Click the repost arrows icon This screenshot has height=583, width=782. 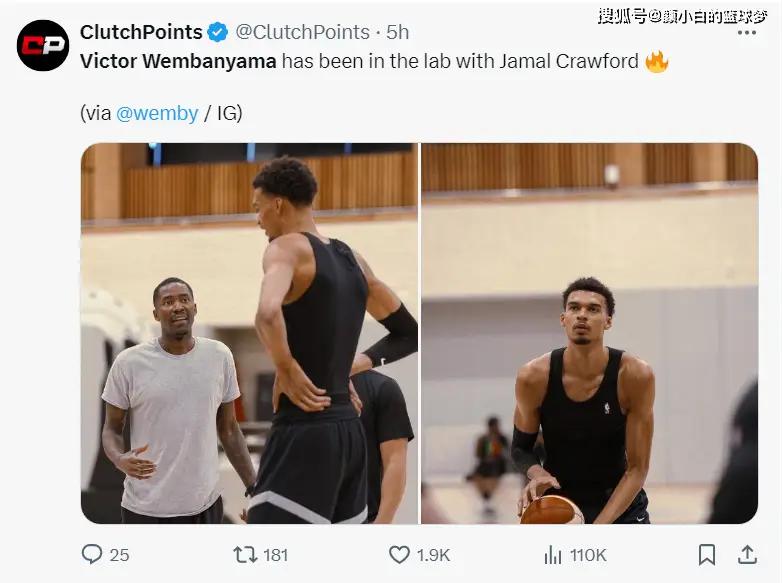[x=244, y=554]
